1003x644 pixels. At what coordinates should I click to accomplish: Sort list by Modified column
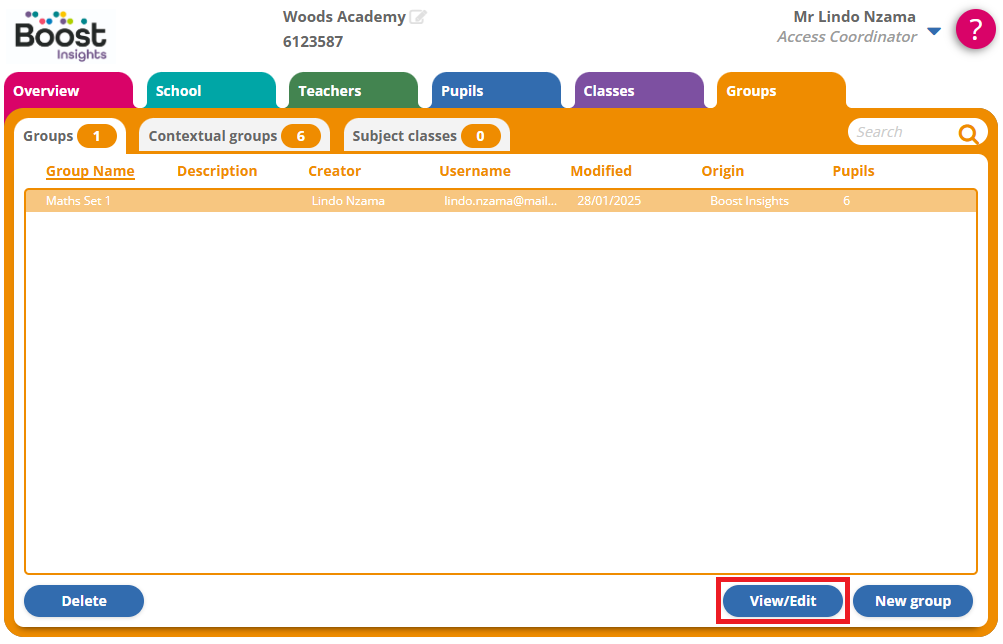point(601,171)
